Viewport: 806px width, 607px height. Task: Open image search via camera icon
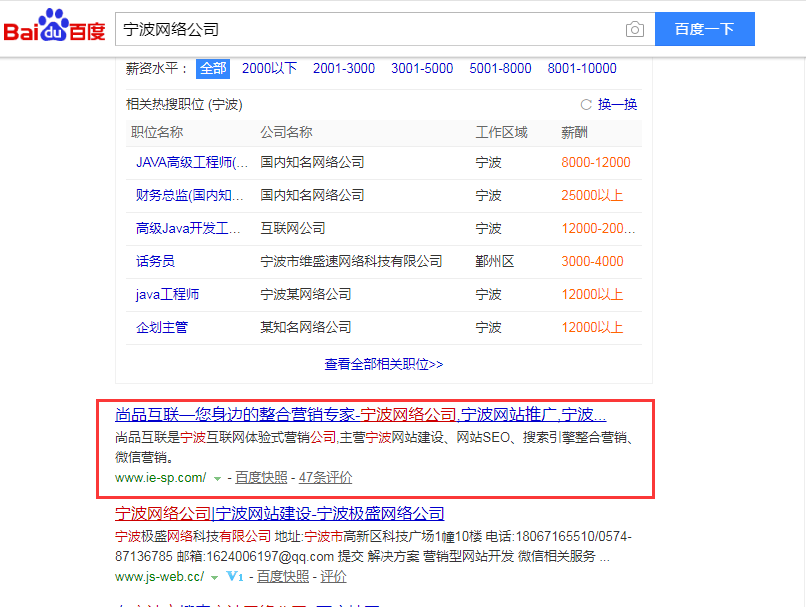coord(635,29)
